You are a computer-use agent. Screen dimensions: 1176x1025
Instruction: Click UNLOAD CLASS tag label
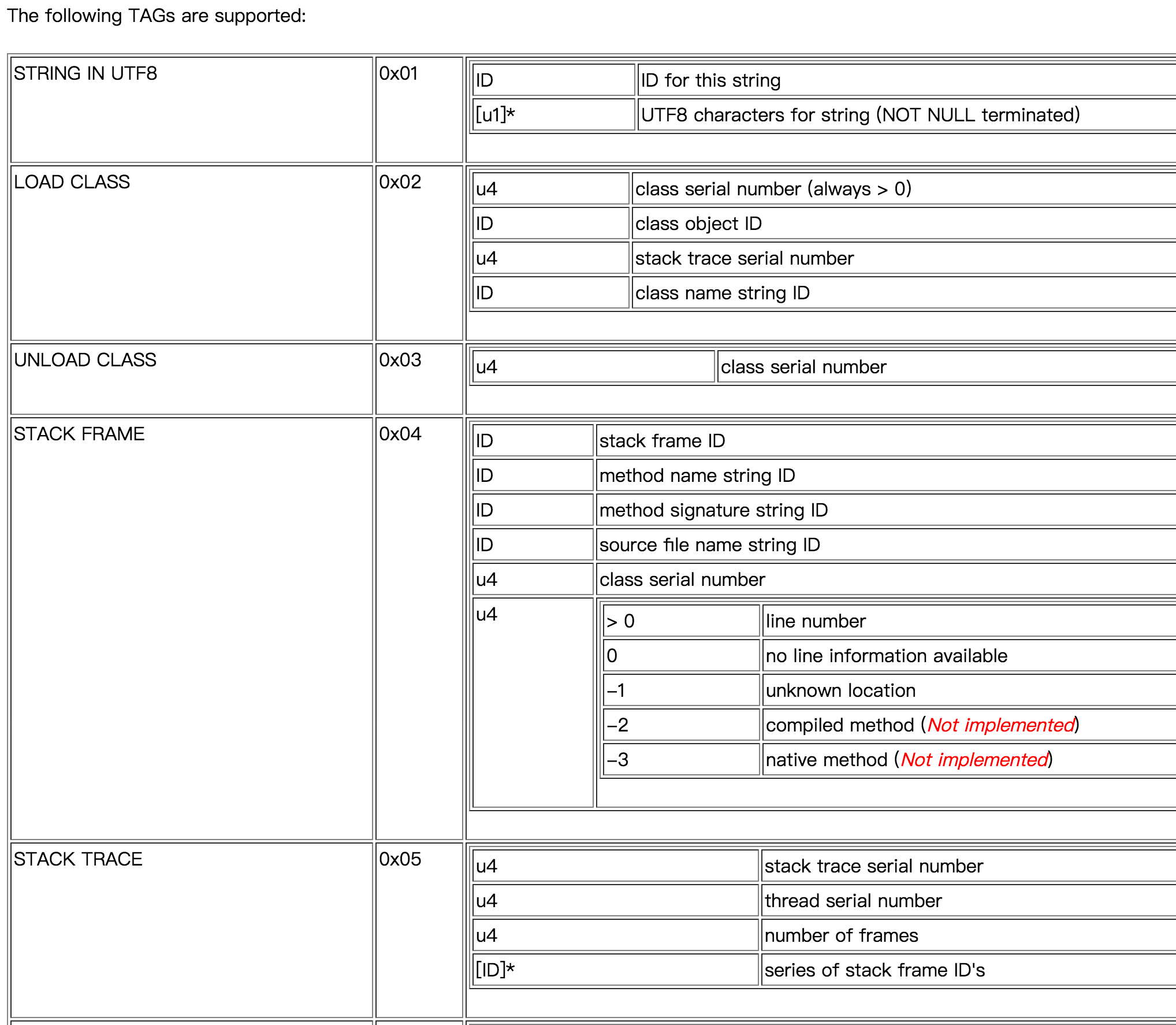(x=85, y=360)
